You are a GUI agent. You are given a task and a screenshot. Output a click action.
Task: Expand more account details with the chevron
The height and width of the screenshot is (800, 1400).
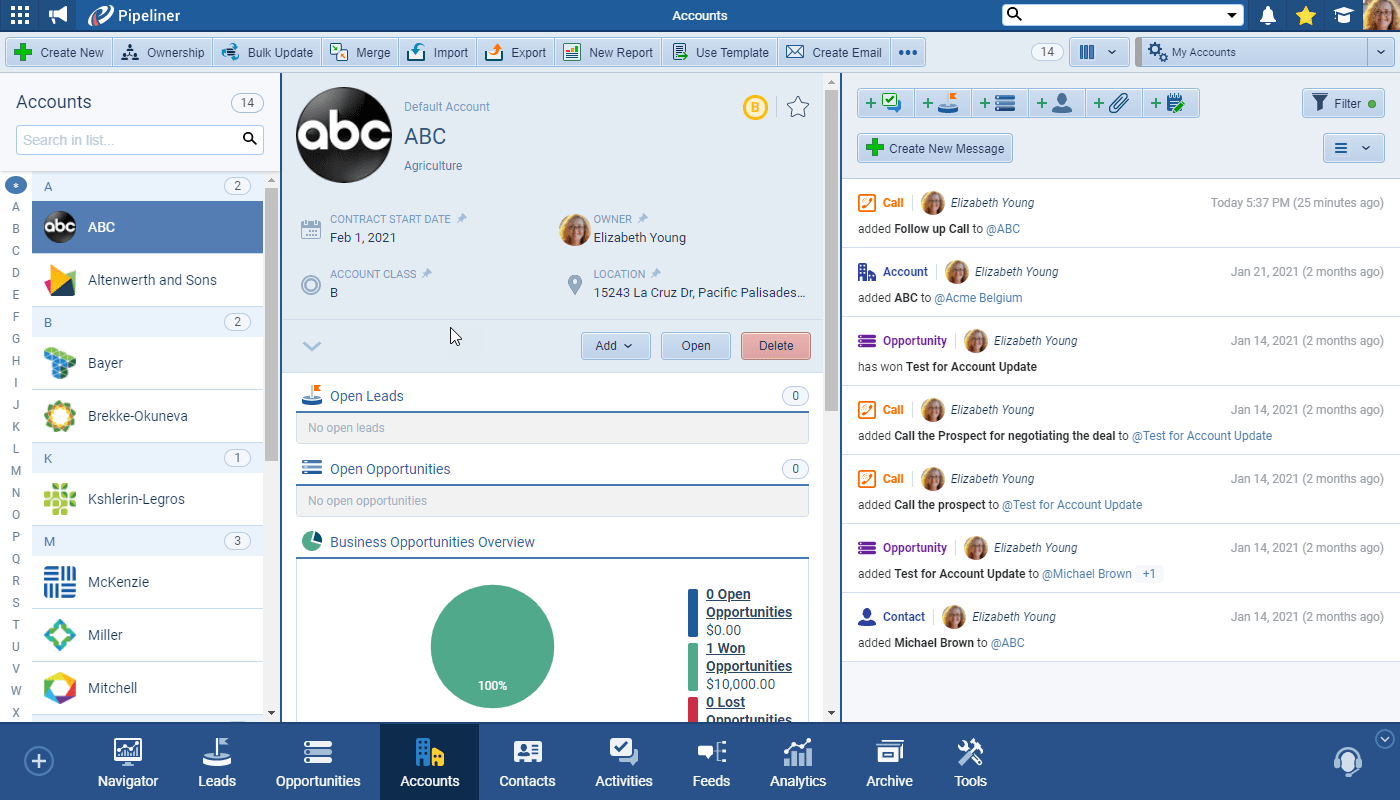tap(312, 346)
